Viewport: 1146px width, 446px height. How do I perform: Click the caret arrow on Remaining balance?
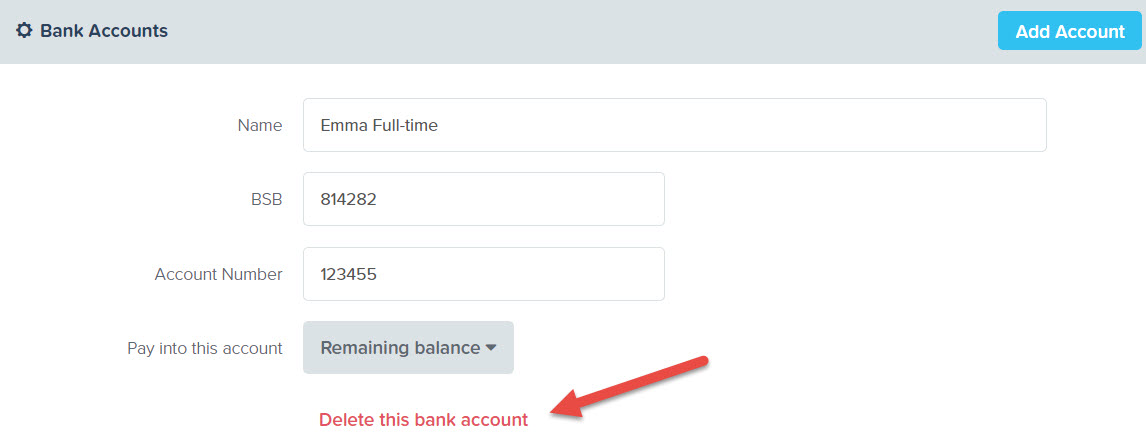491,349
